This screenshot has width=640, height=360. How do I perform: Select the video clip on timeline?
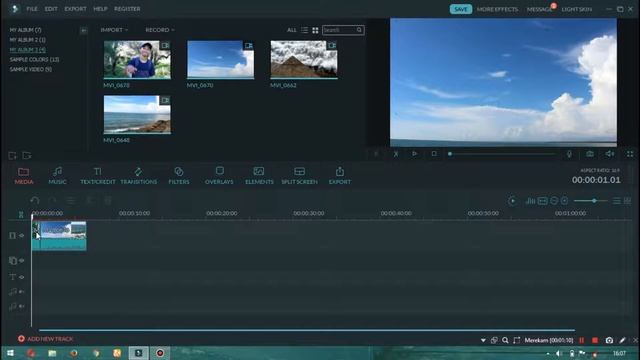pyautogui.click(x=59, y=236)
